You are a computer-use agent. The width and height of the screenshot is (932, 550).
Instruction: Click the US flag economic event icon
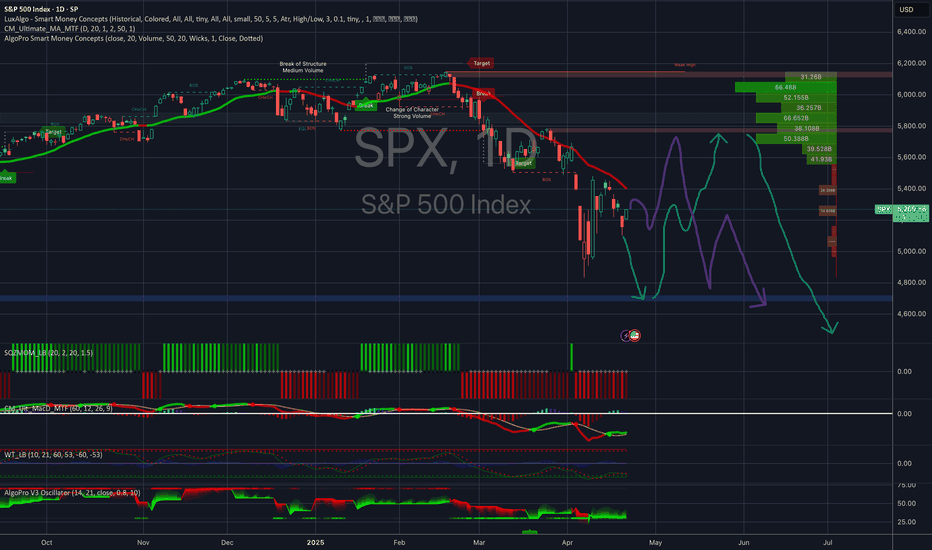tap(635, 335)
